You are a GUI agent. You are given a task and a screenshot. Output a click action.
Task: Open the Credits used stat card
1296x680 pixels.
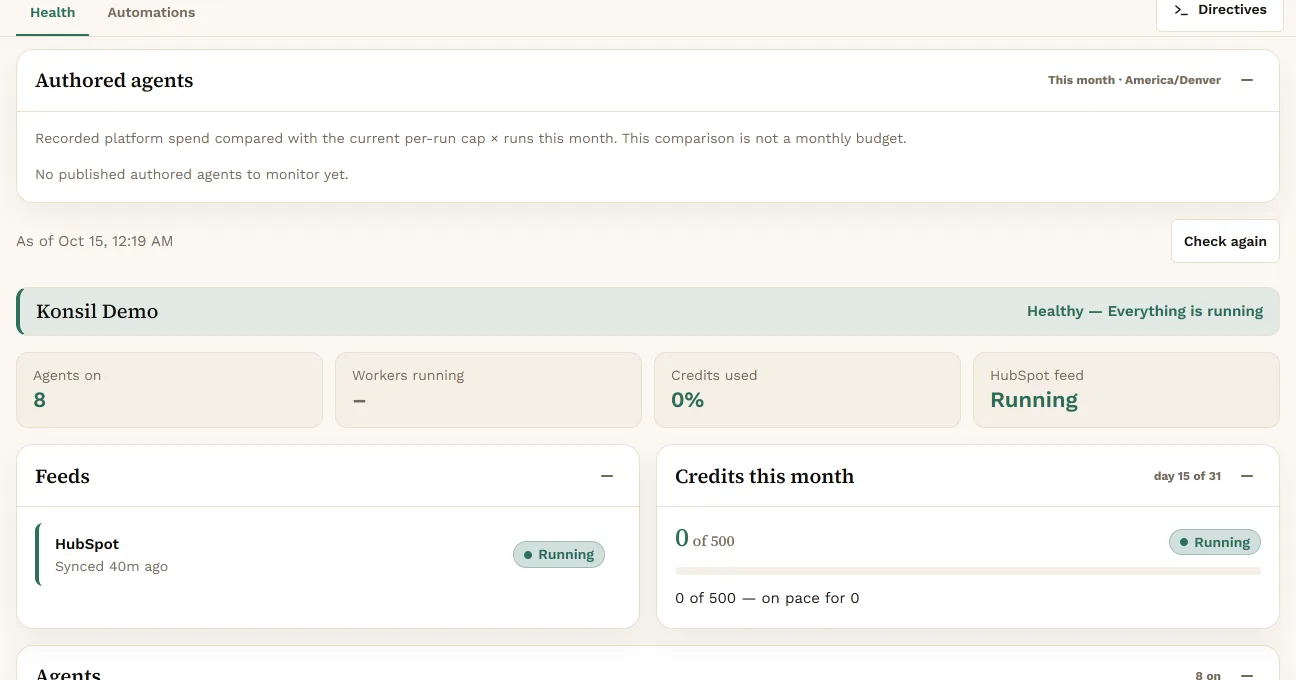[807, 390]
